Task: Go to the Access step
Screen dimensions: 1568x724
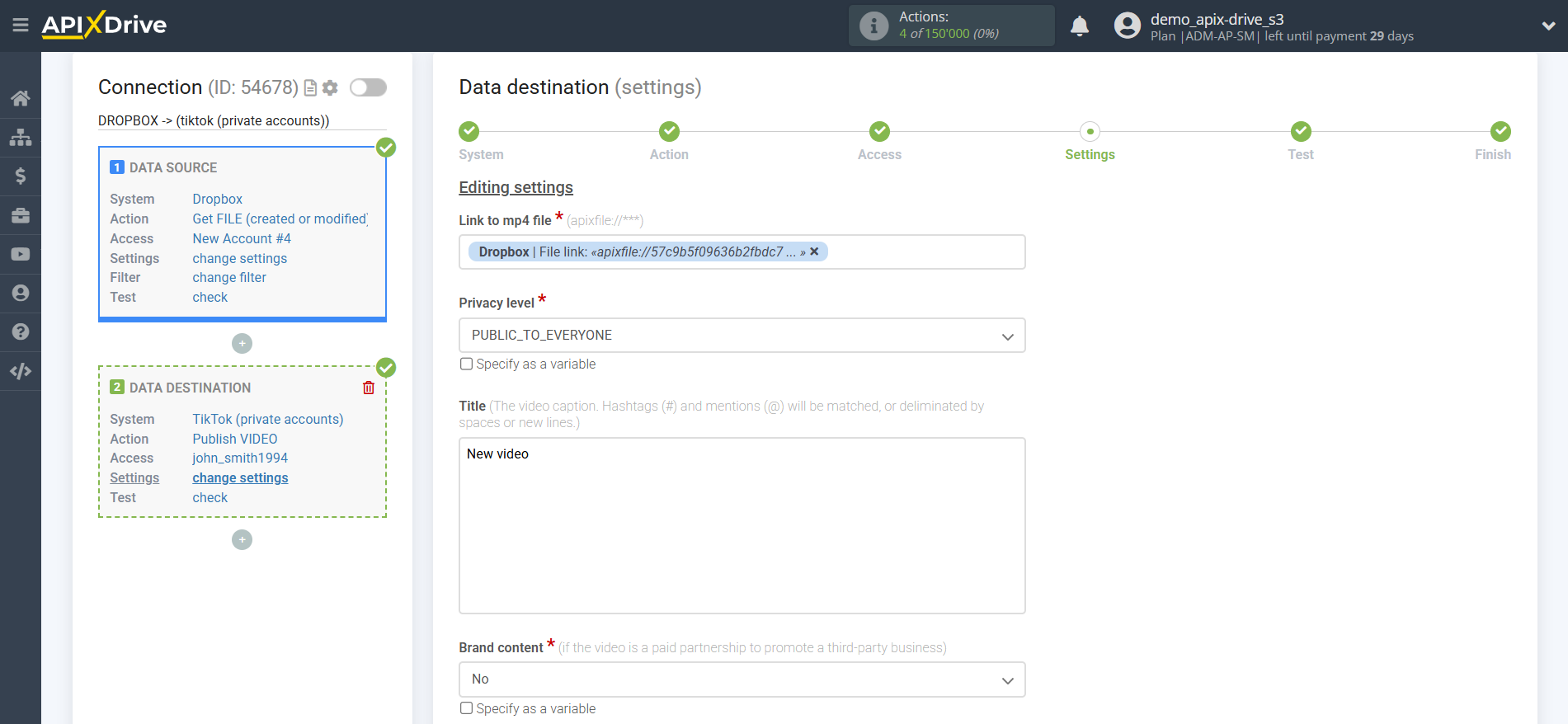Action: pos(879,131)
